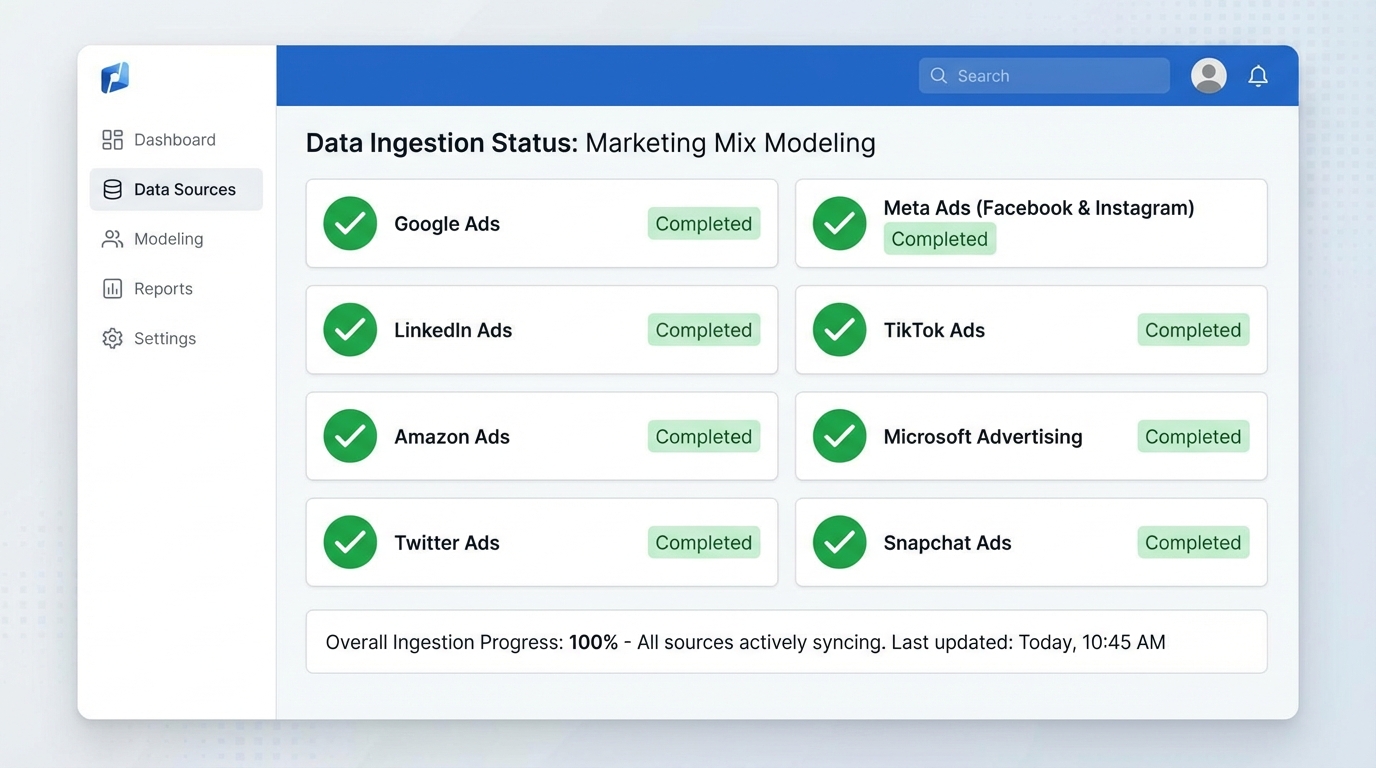Click TikTok Ads green checkmark
Image resolution: width=1376 pixels, height=768 pixels.
(x=839, y=330)
